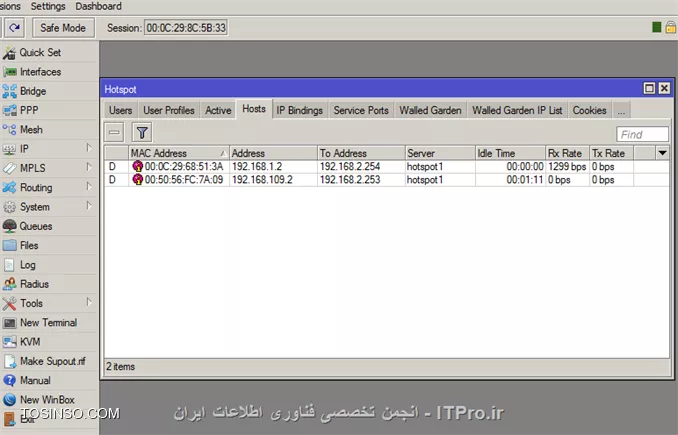678x435 pixels.
Task: Open the Settings menu
Action: pos(48,6)
